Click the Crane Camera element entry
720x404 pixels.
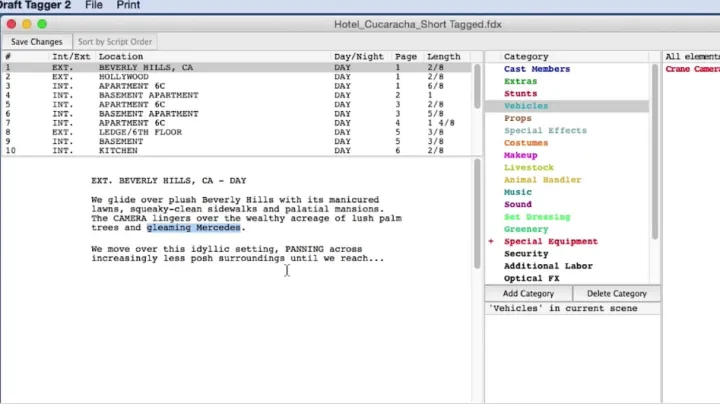(x=692, y=69)
